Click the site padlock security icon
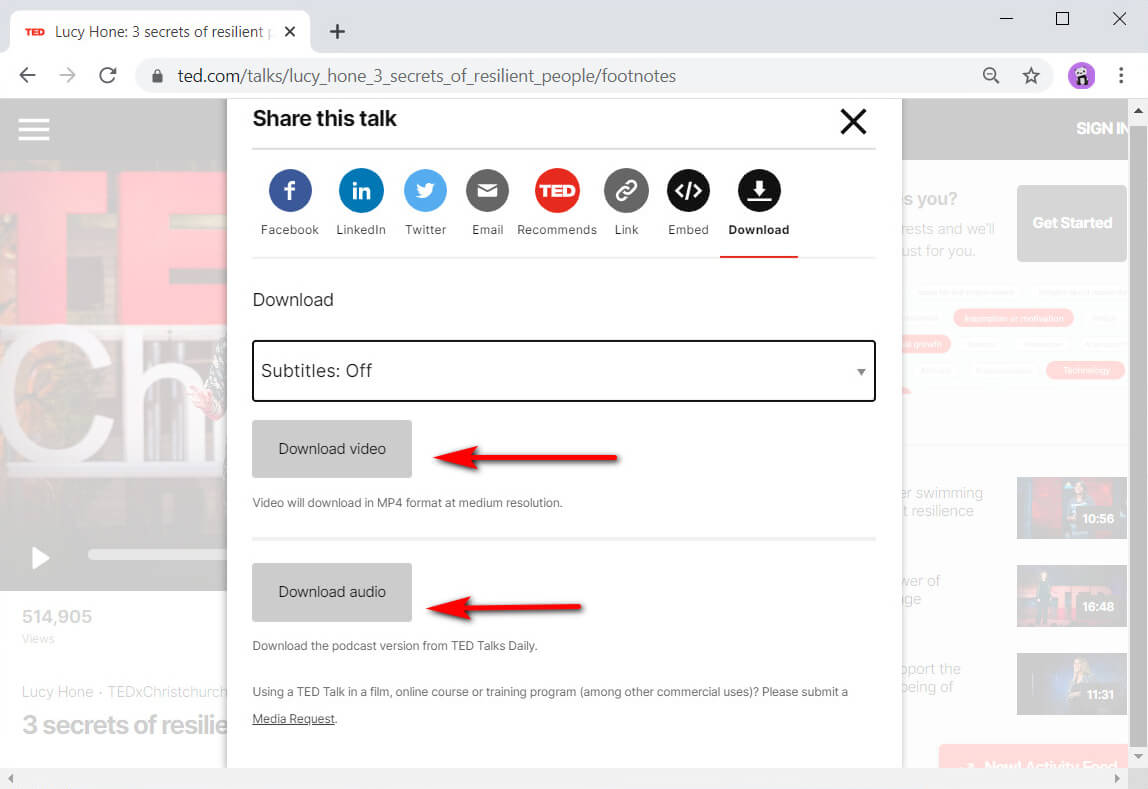The width and height of the screenshot is (1148, 789). pos(157,75)
